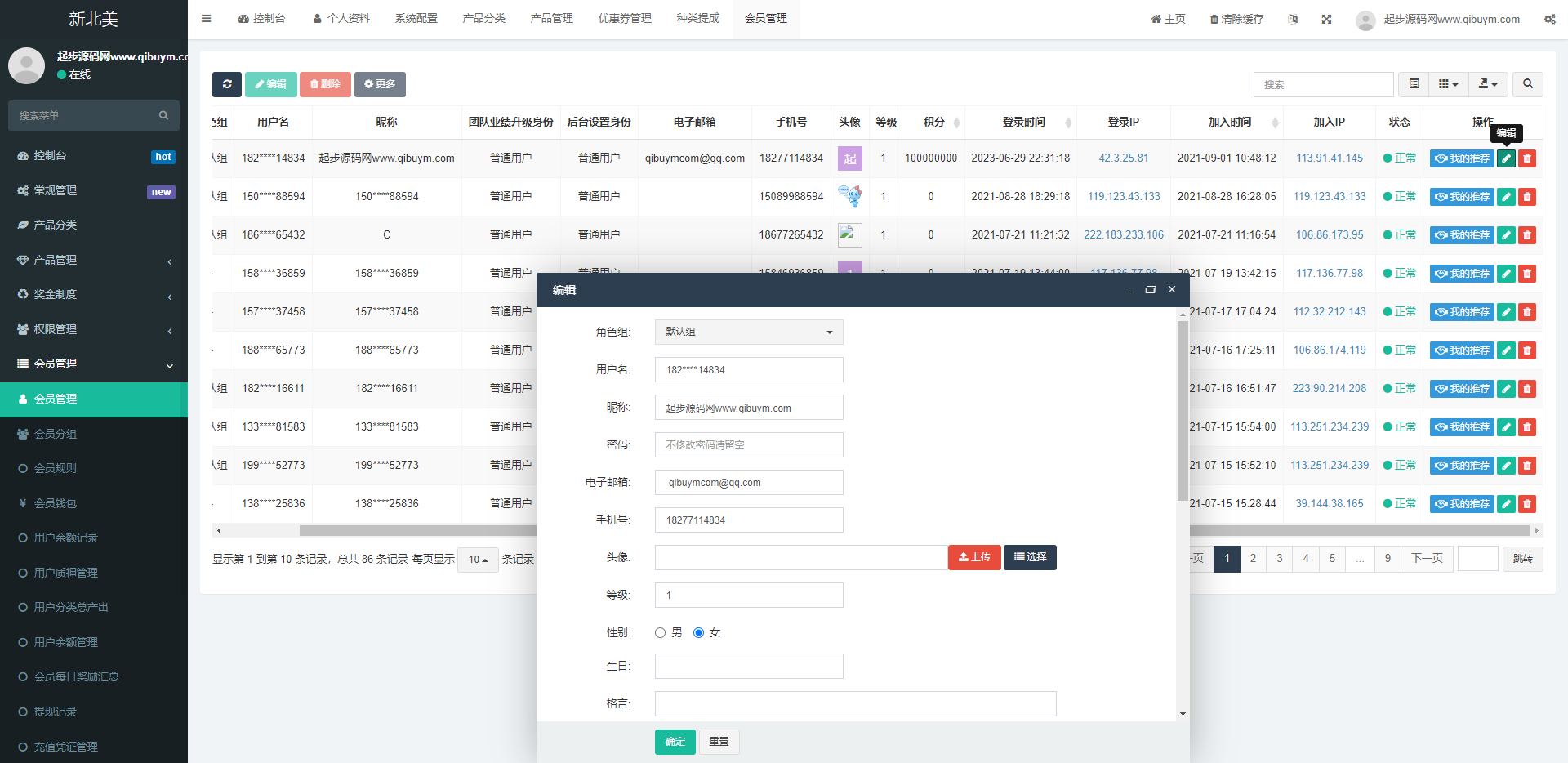
Task: Open the 系统配置 top navigation tab
Action: pos(416,19)
